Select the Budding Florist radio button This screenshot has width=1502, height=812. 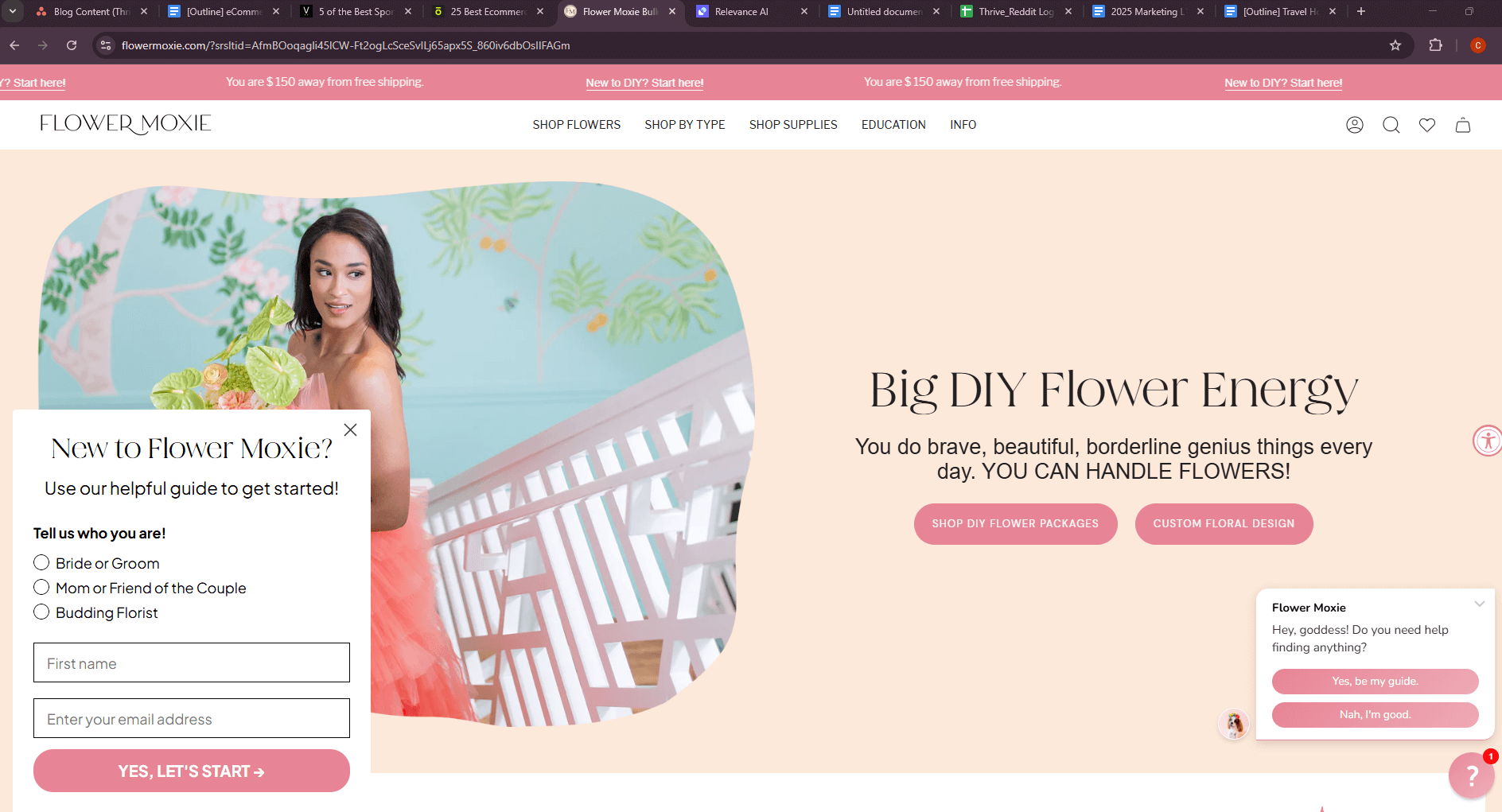coord(41,612)
